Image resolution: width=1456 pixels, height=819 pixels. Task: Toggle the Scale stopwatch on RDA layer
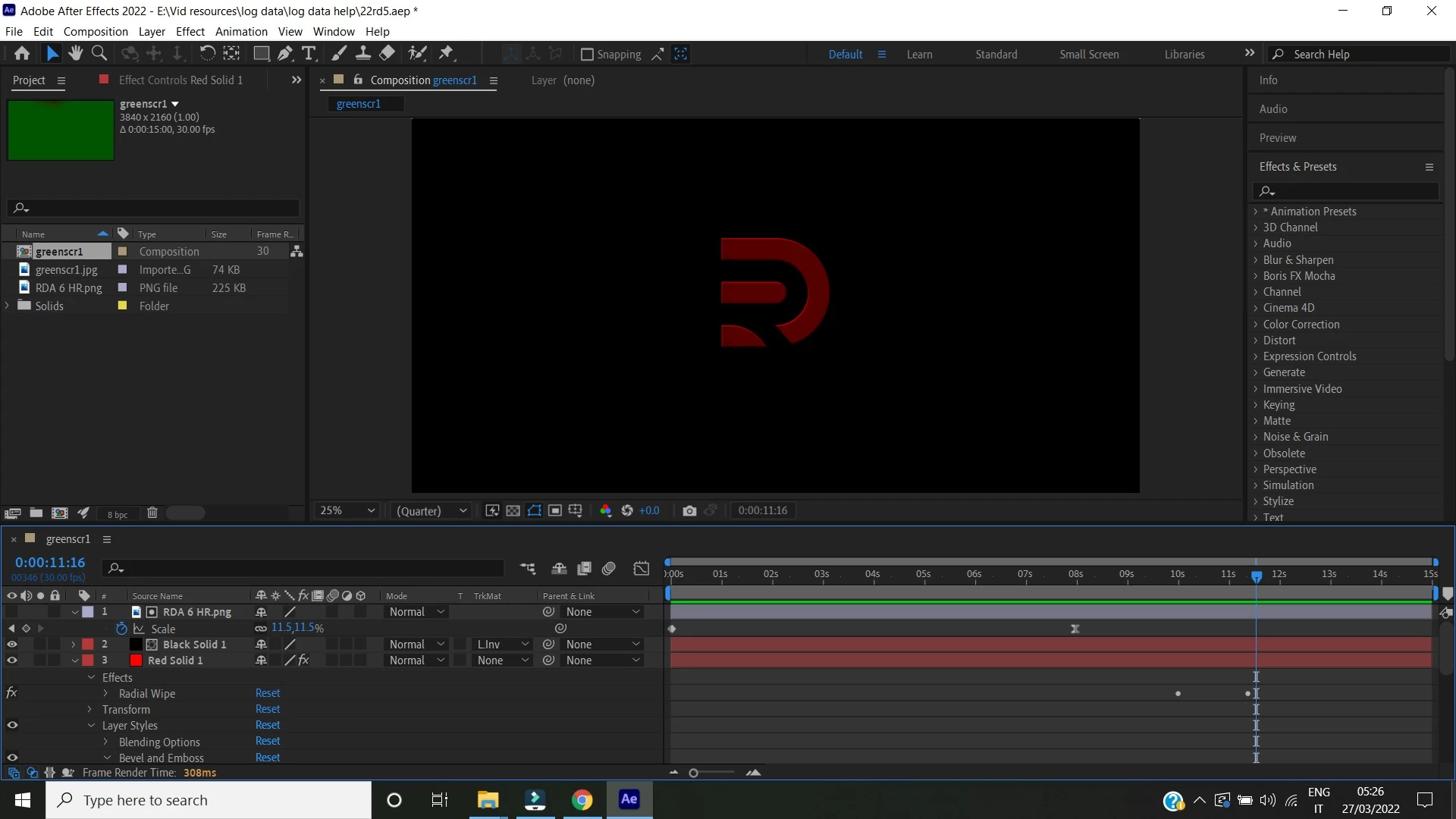(x=121, y=628)
